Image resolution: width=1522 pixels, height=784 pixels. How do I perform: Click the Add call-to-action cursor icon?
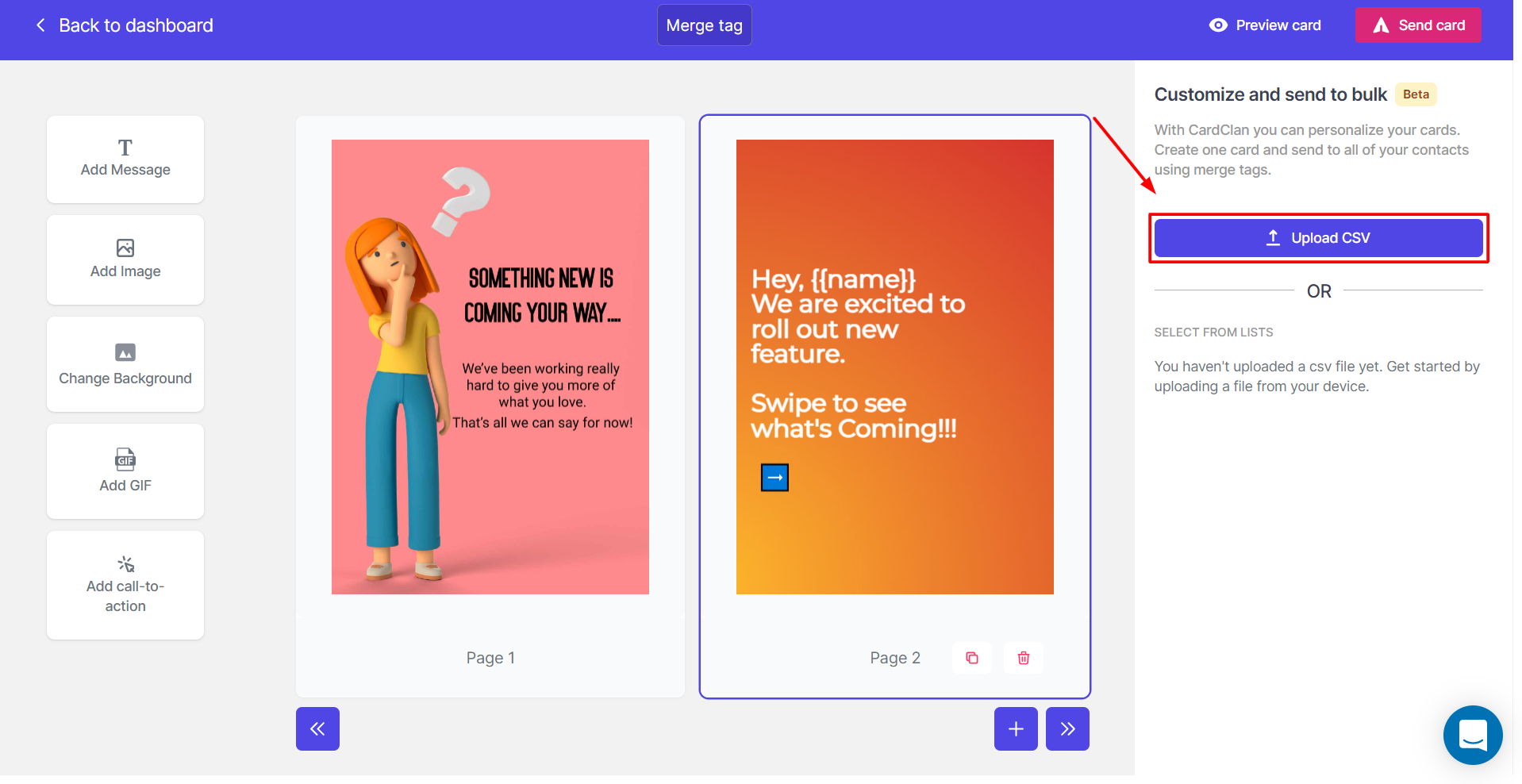pos(125,564)
